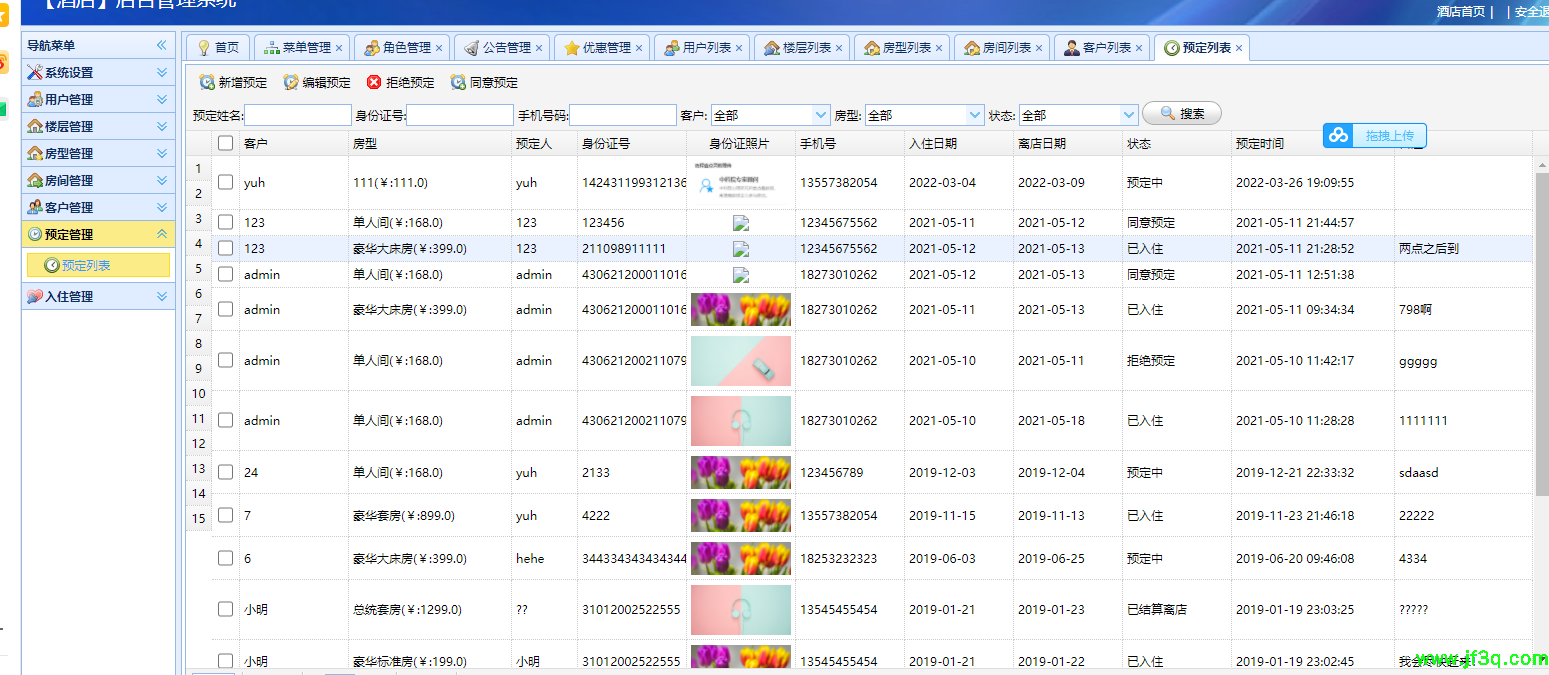This screenshot has height=675, width=1549.
Task: Check the checkbox on 小明's 总统套房 row
Action: [x=225, y=609]
